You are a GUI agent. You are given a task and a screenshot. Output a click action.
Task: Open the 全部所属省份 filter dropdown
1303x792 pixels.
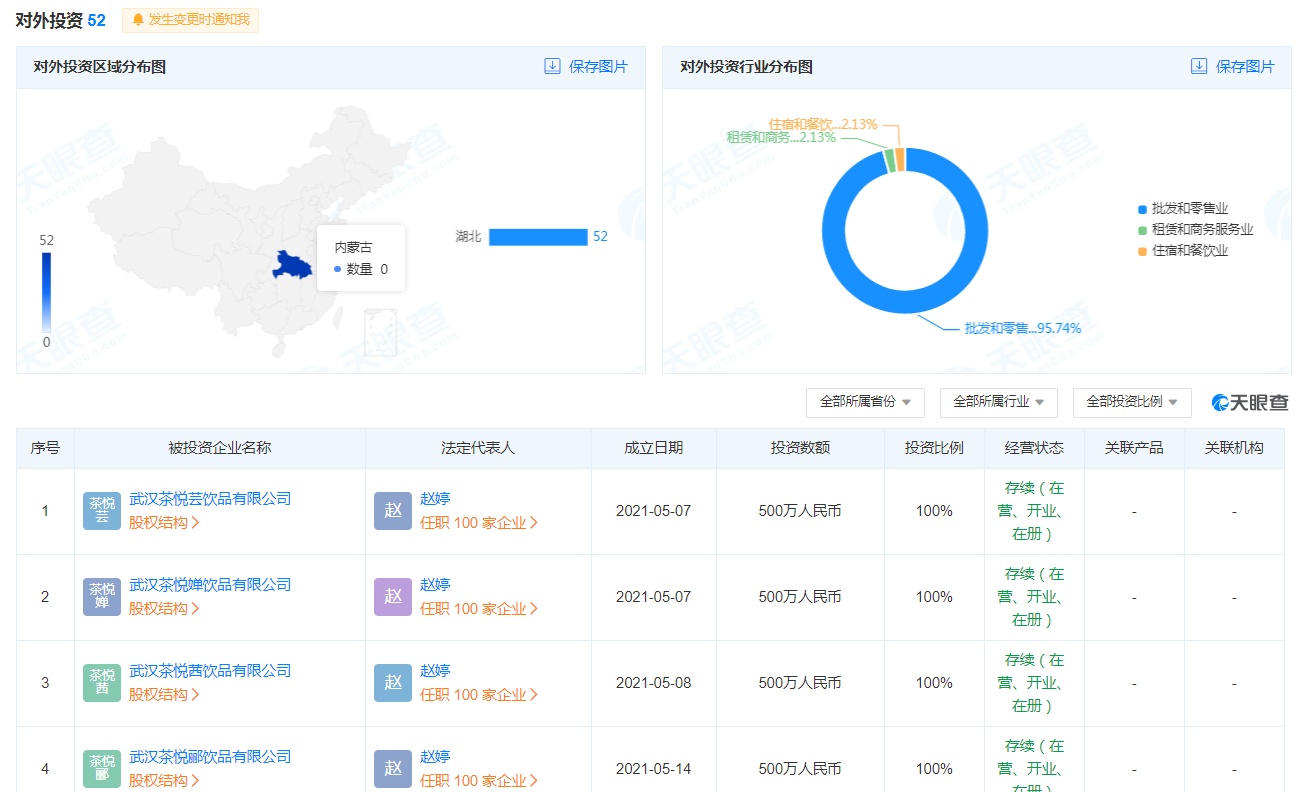click(x=865, y=402)
